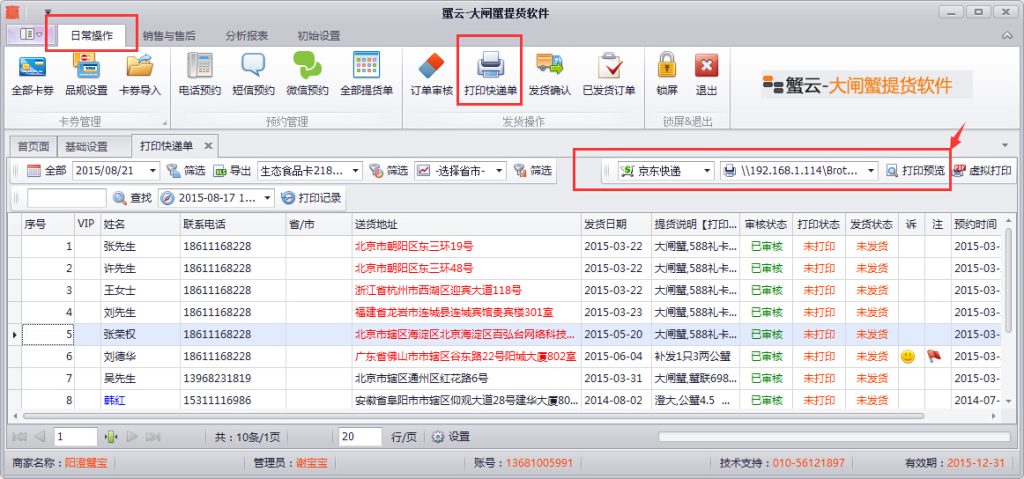Switch to 分析报表 ribbon tab
This screenshot has width=1024, height=479.
pyautogui.click(x=247, y=36)
